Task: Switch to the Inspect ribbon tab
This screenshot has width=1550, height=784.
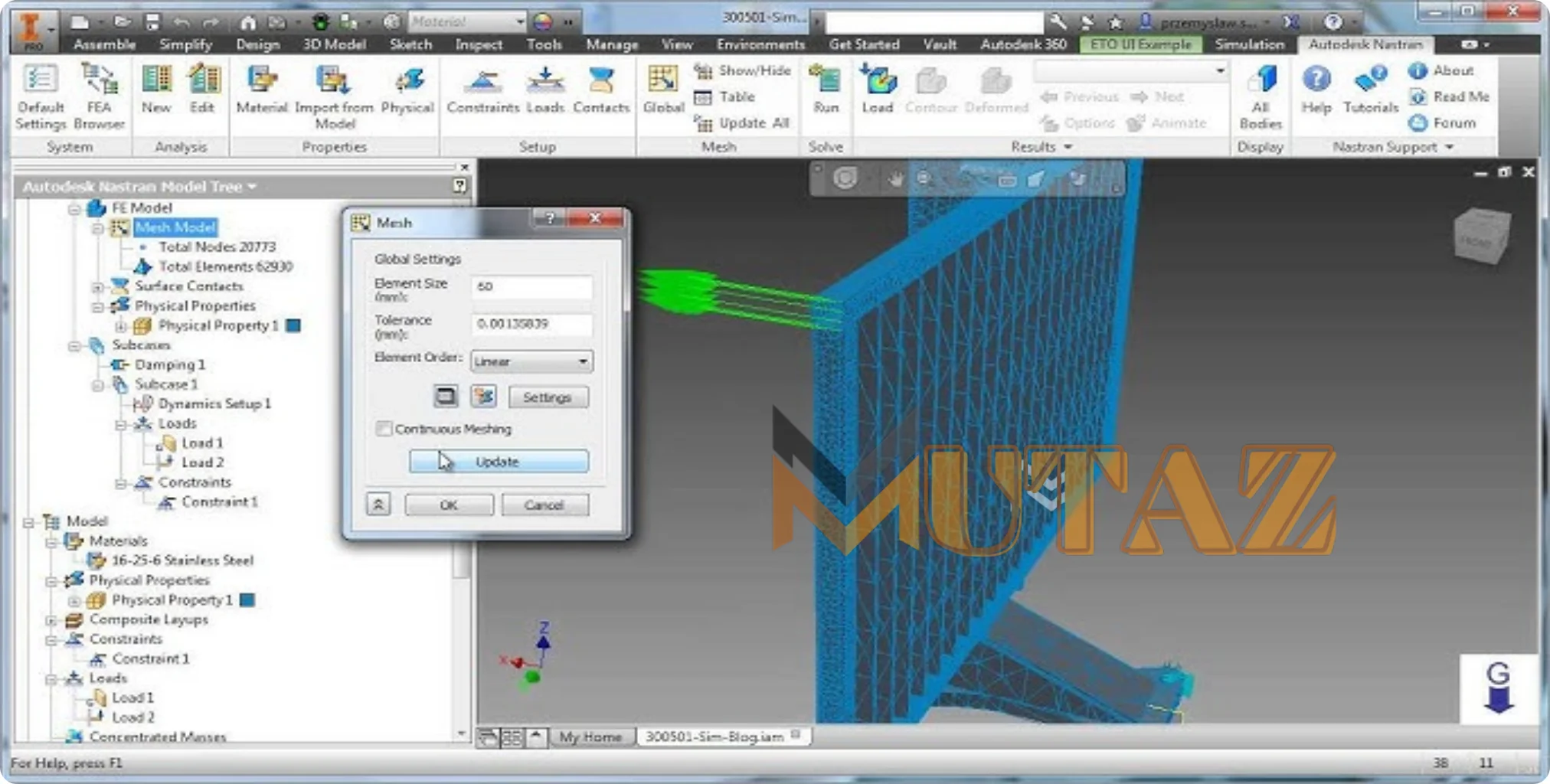Action: [x=479, y=44]
